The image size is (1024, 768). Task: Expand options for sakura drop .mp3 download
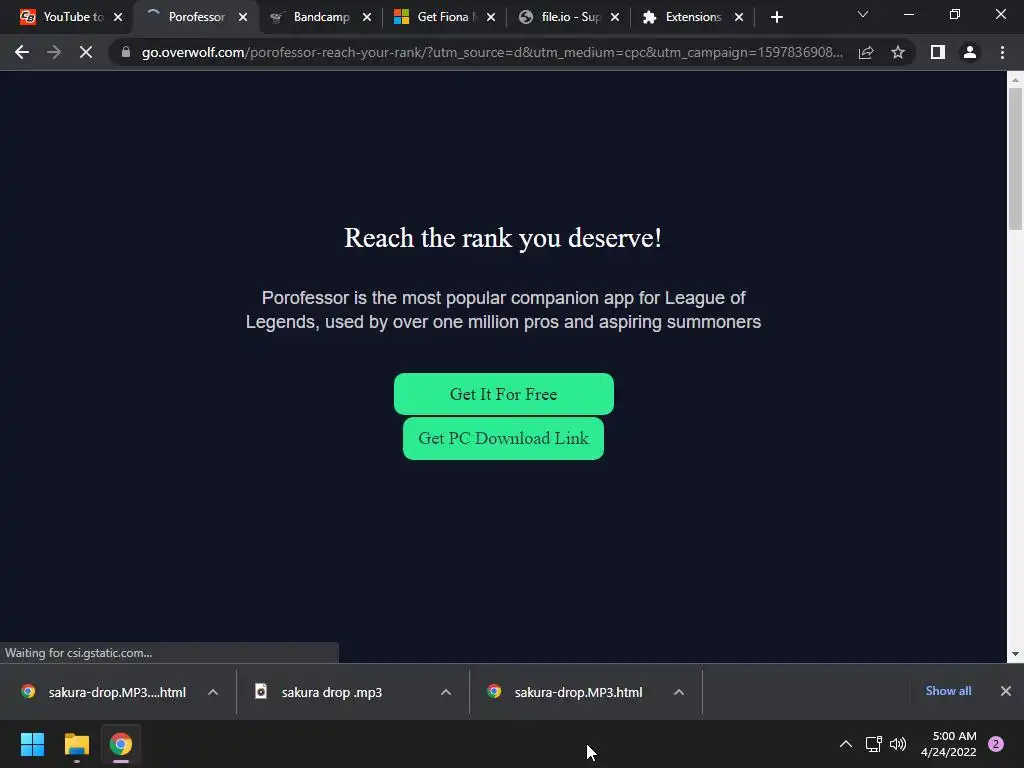(446, 692)
